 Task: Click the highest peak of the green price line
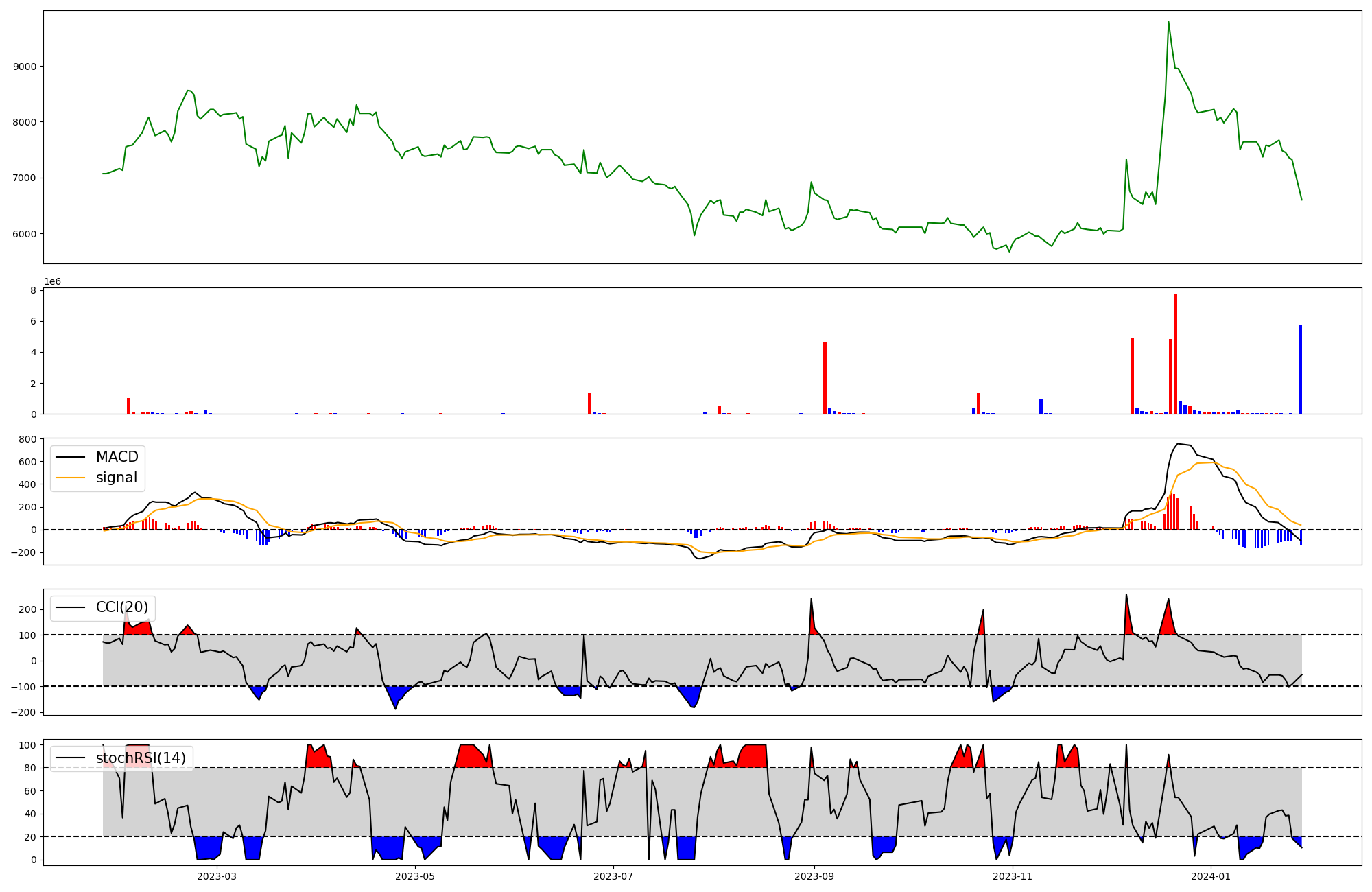coord(1168,23)
